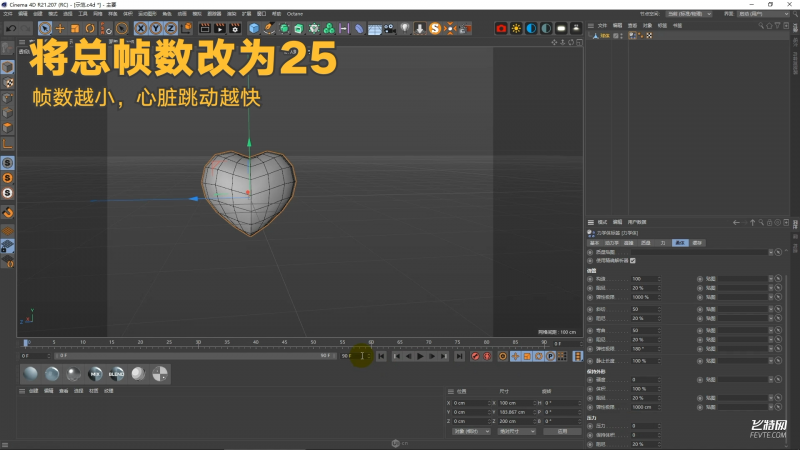Open the 节点空间 dropdown at top right
The height and width of the screenshot is (450, 800).
pos(688,14)
